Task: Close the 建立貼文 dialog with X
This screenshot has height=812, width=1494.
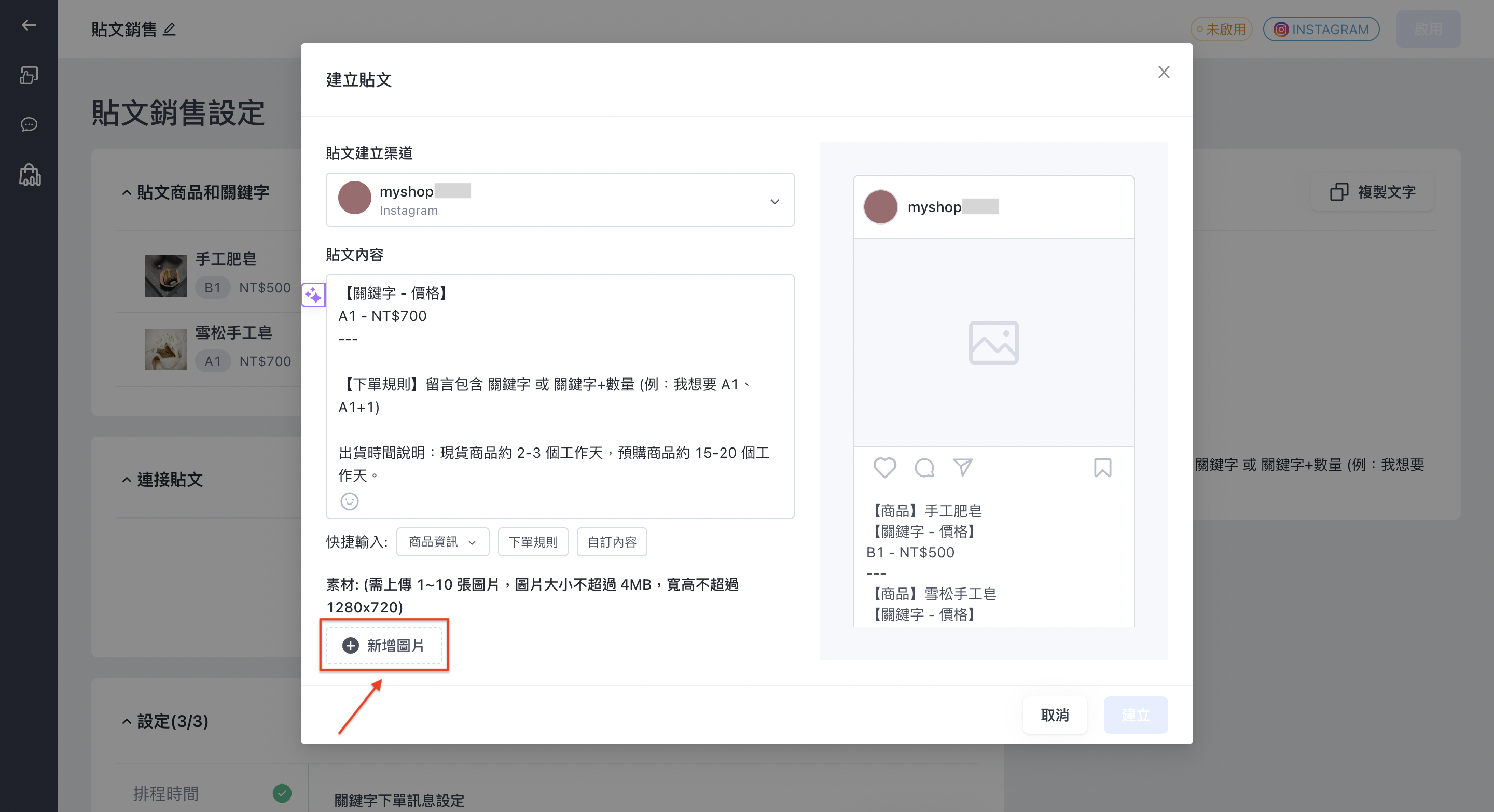Action: 1164,72
